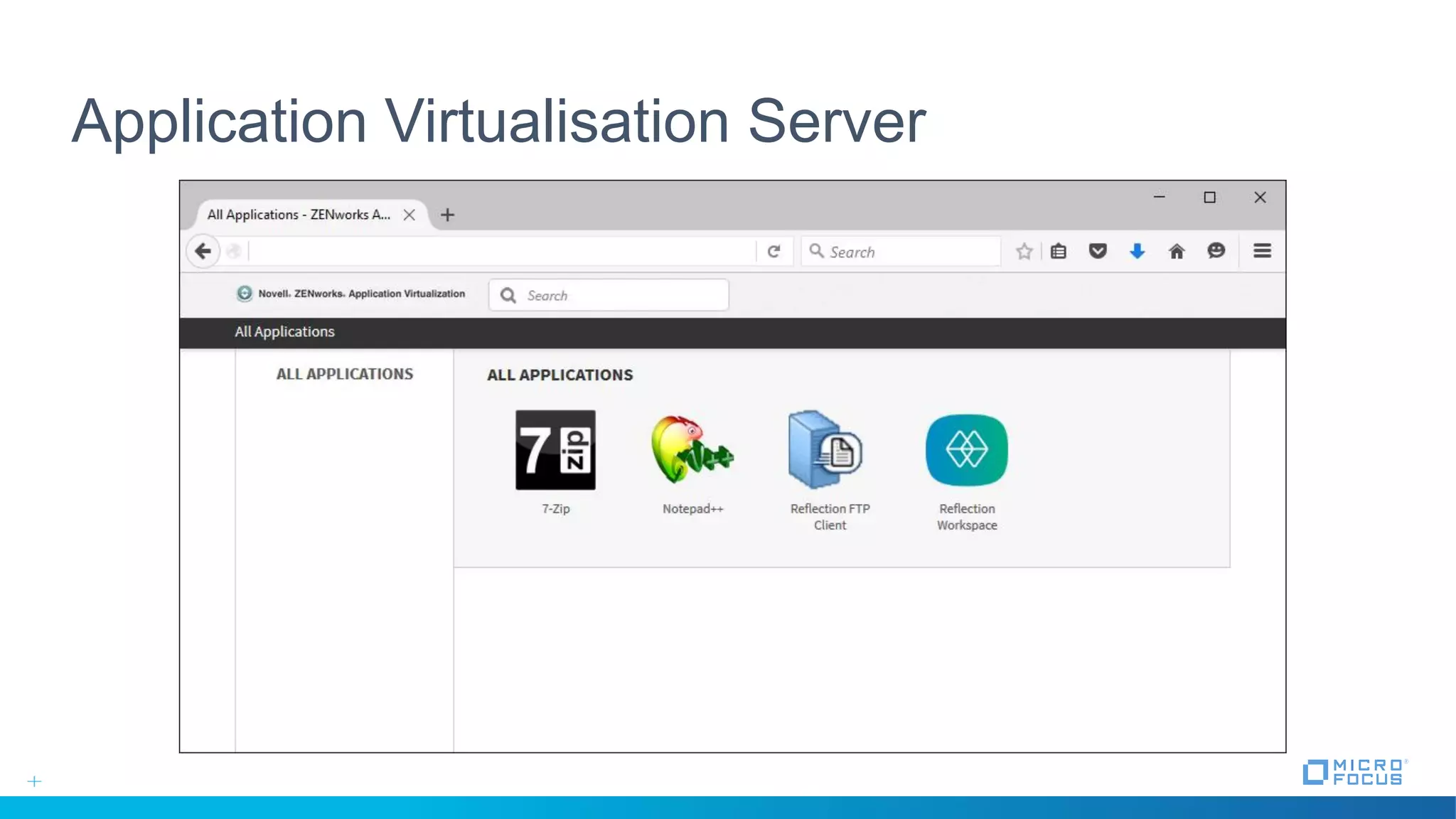Image resolution: width=1456 pixels, height=819 pixels.
Task: Close the browser window
Action: coord(1260,197)
